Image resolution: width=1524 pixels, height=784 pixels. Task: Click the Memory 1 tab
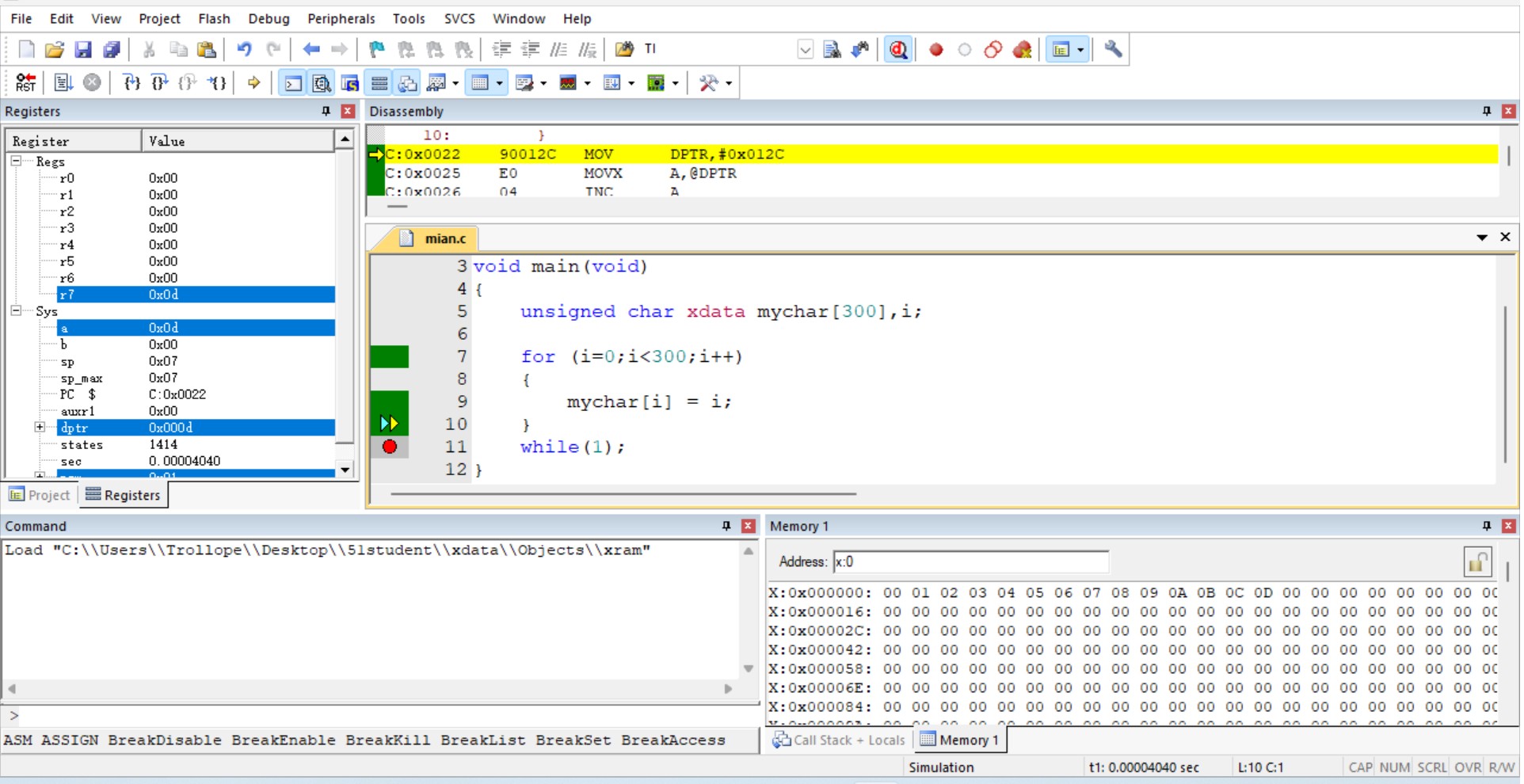[x=959, y=740]
